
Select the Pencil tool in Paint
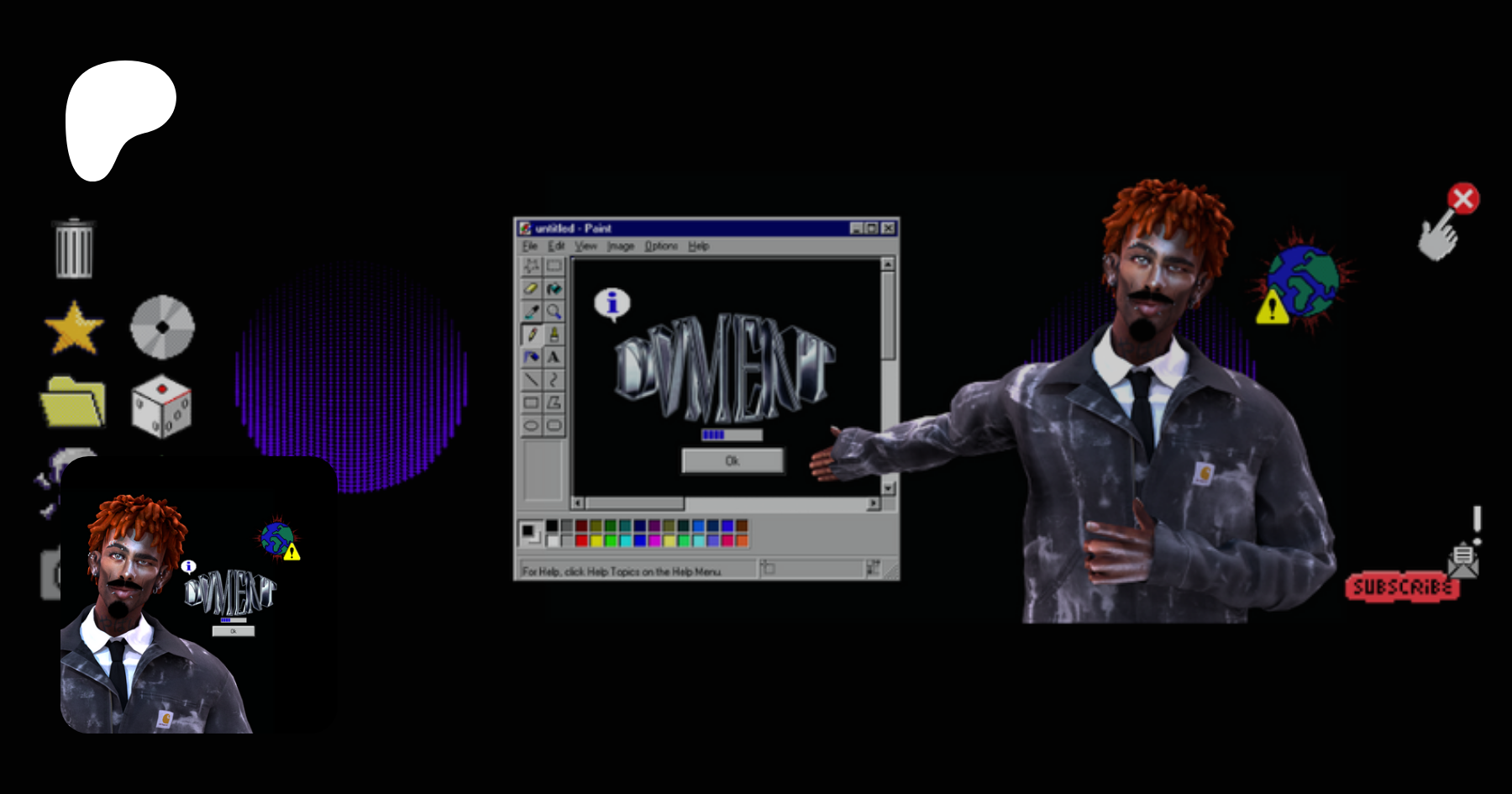point(532,334)
